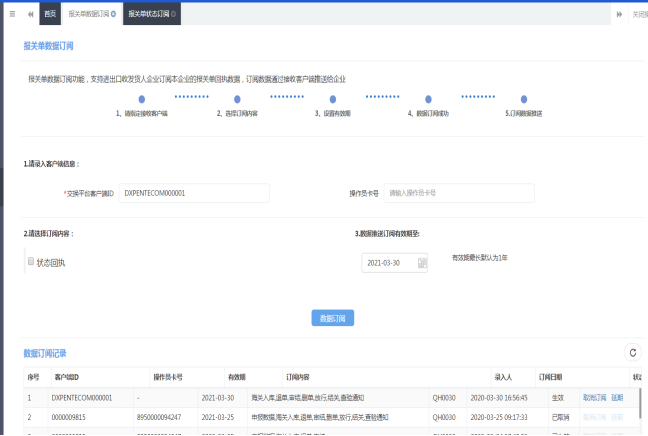
Task: Click step 1 circle 请确定接收客户端
Action: click(x=141, y=99)
